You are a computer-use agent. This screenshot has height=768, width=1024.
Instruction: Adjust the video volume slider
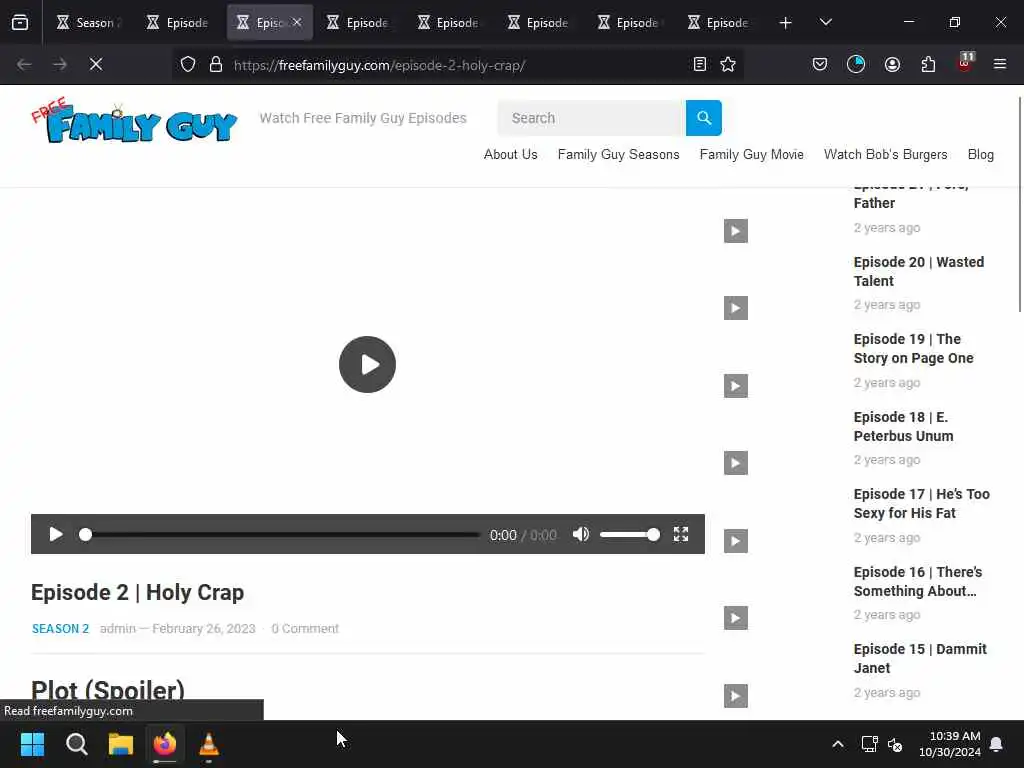(x=630, y=535)
